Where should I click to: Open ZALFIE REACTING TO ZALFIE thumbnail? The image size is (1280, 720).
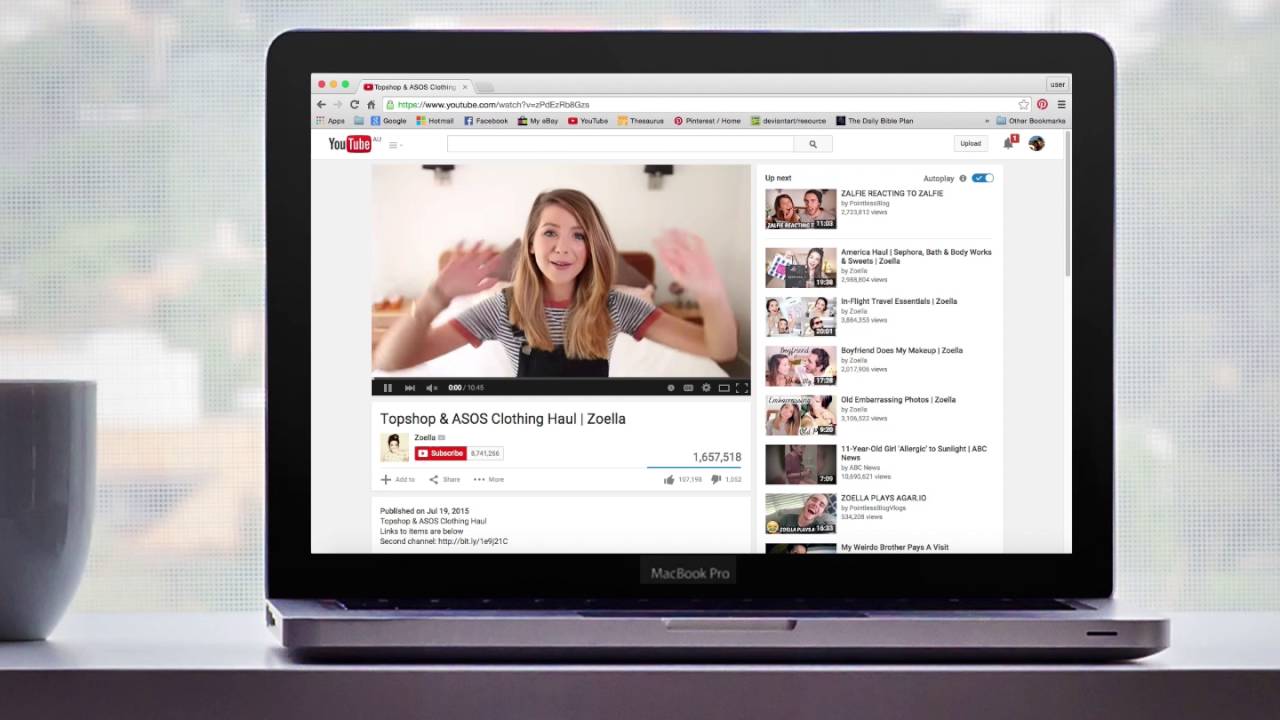[801, 209]
